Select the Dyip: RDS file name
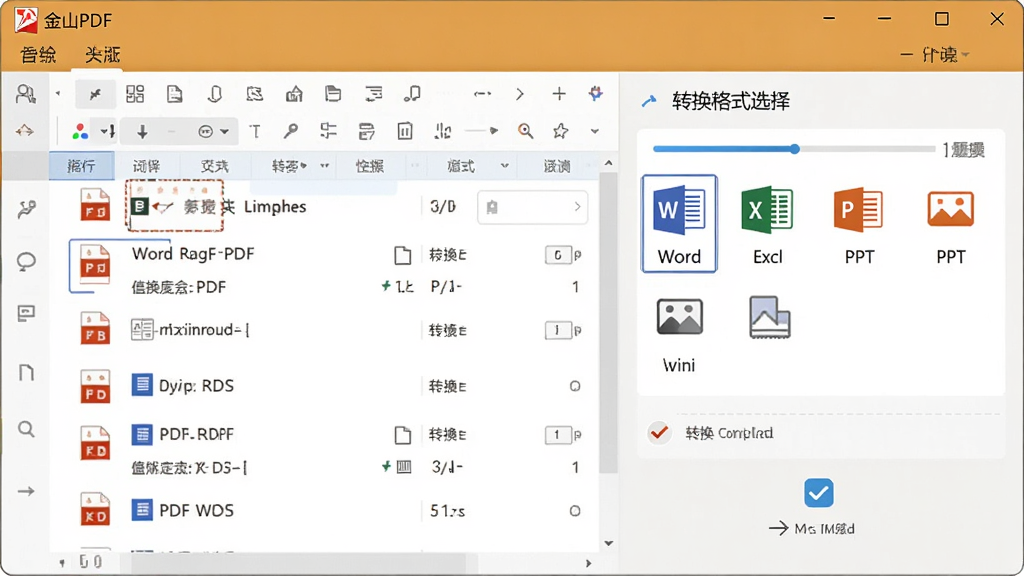The height and width of the screenshot is (576, 1024). tap(197, 386)
